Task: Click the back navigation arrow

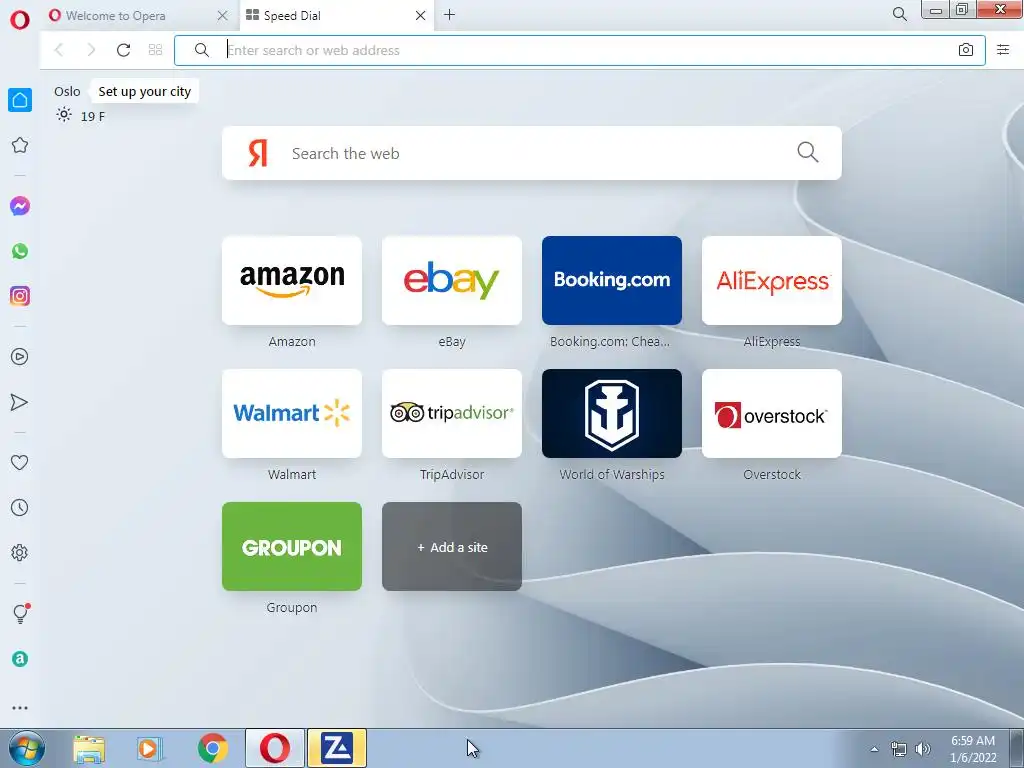Action: (59, 50)
